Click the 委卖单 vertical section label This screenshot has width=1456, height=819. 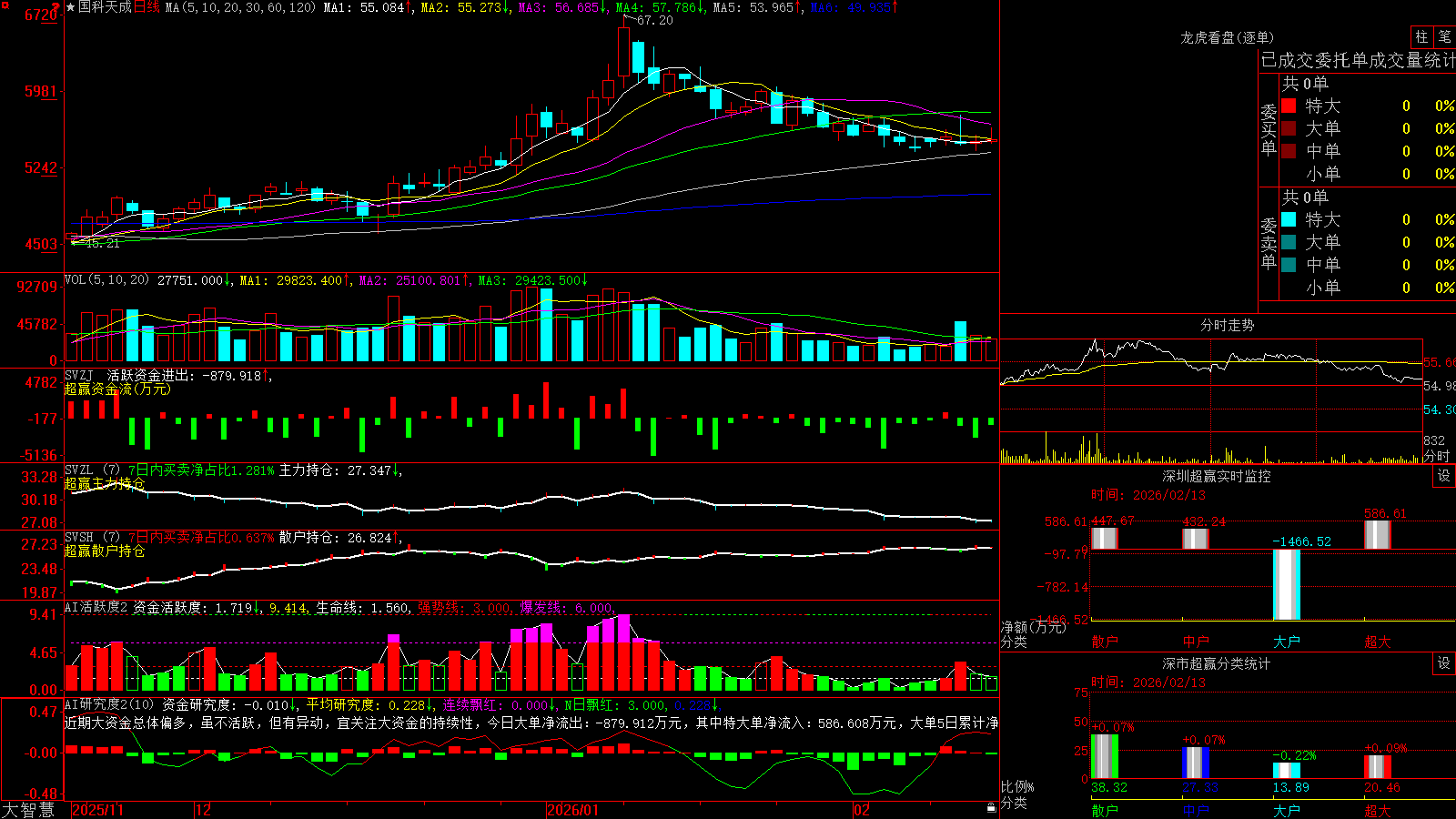click(x=1269, y=243)
